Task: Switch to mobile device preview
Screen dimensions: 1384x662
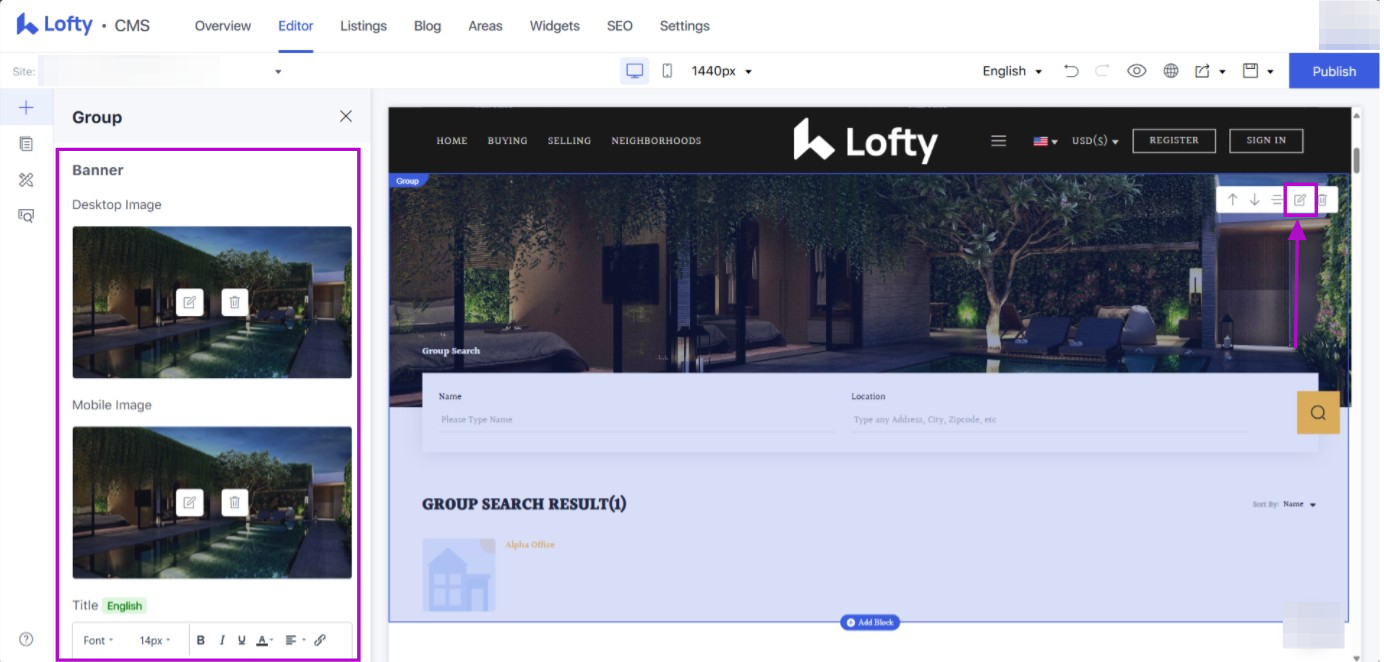Action: [667, 71]
